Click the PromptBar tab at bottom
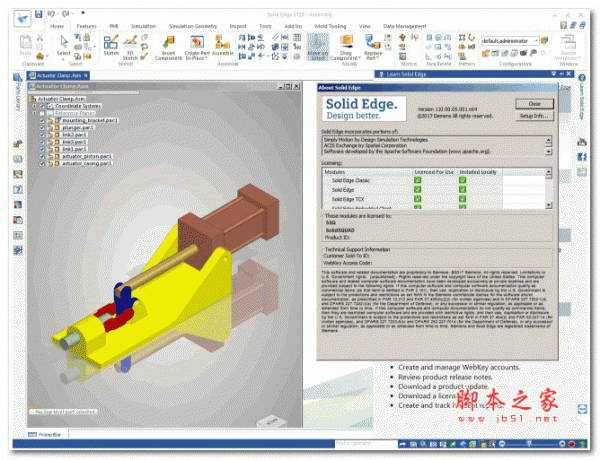The height and width of the screenshot is (460, 600). click(x=47, y=434)
